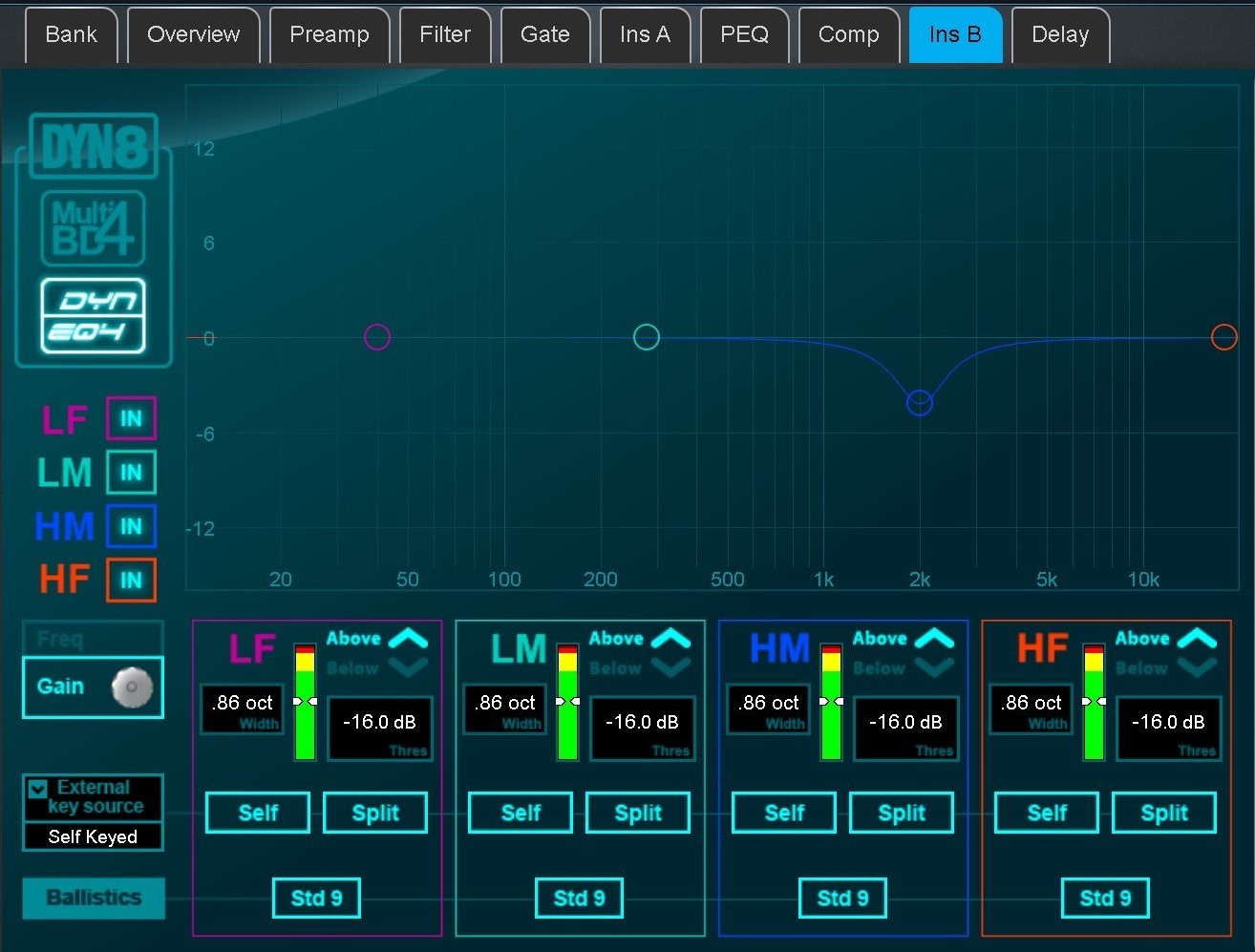Toggle Split on the HM band
This screenshot has width=1255, height=952.
pos(902,813)
